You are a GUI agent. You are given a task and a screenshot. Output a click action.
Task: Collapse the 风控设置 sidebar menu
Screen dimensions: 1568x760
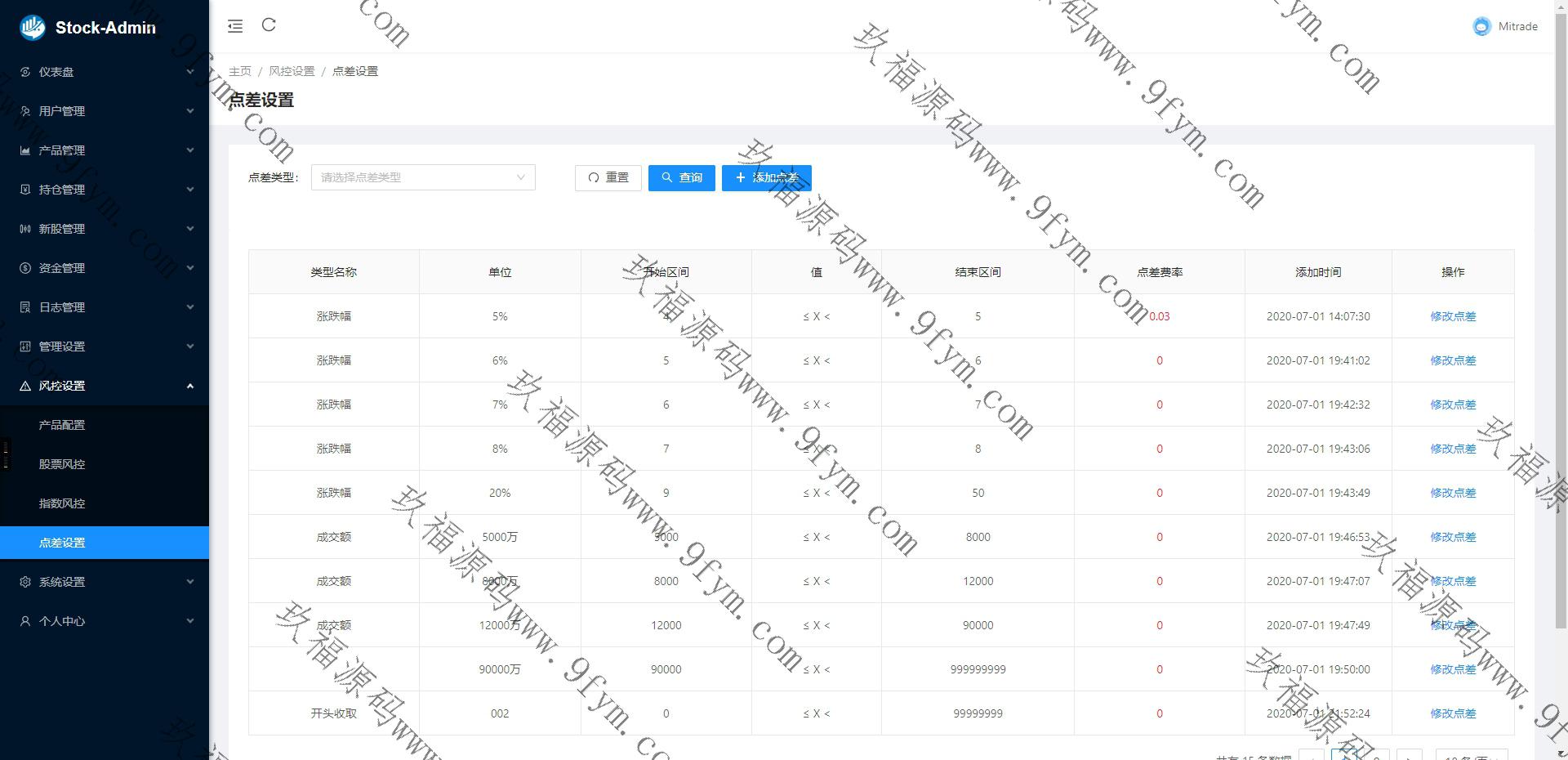point(189,386)
